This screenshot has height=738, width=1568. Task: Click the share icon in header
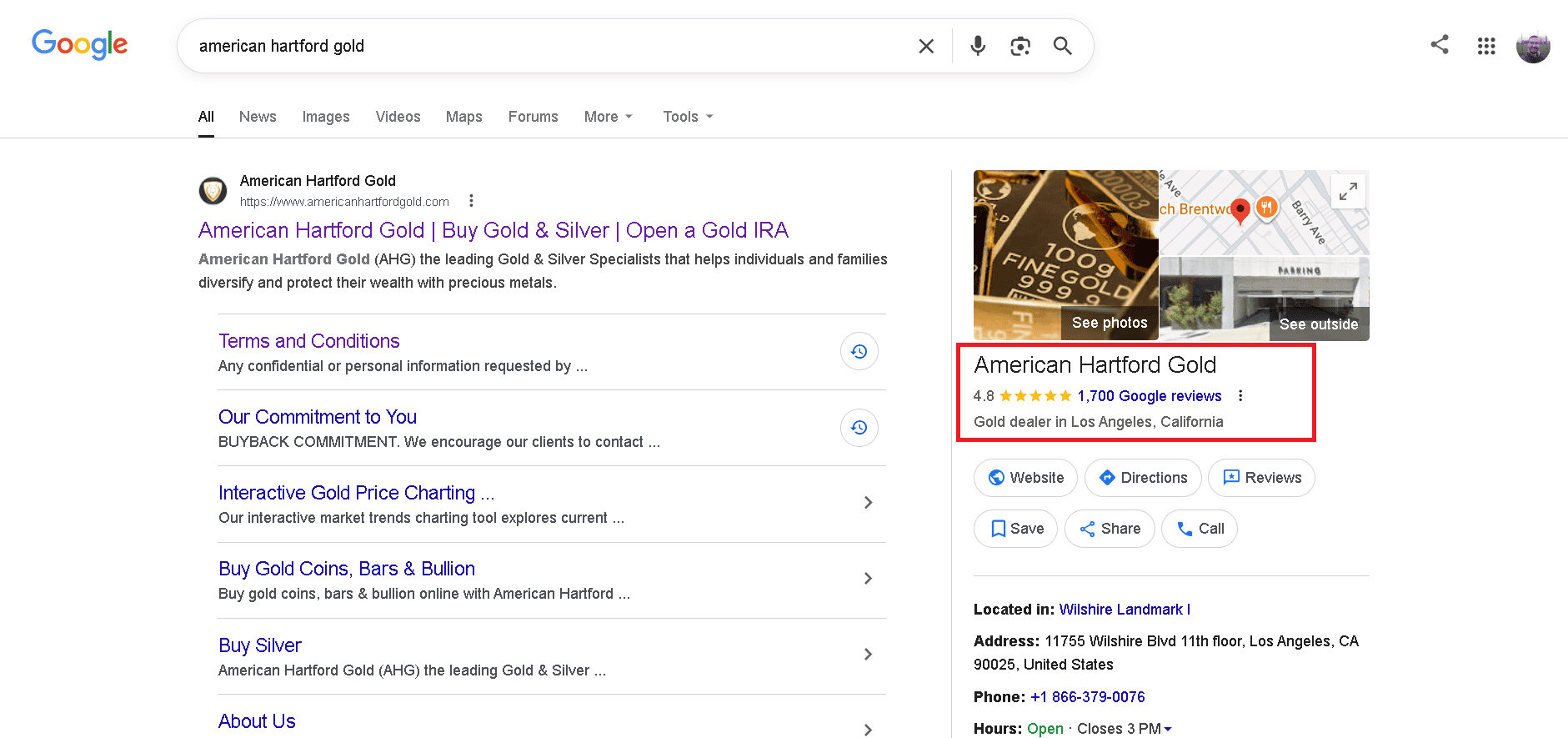tap(1440, 44)
